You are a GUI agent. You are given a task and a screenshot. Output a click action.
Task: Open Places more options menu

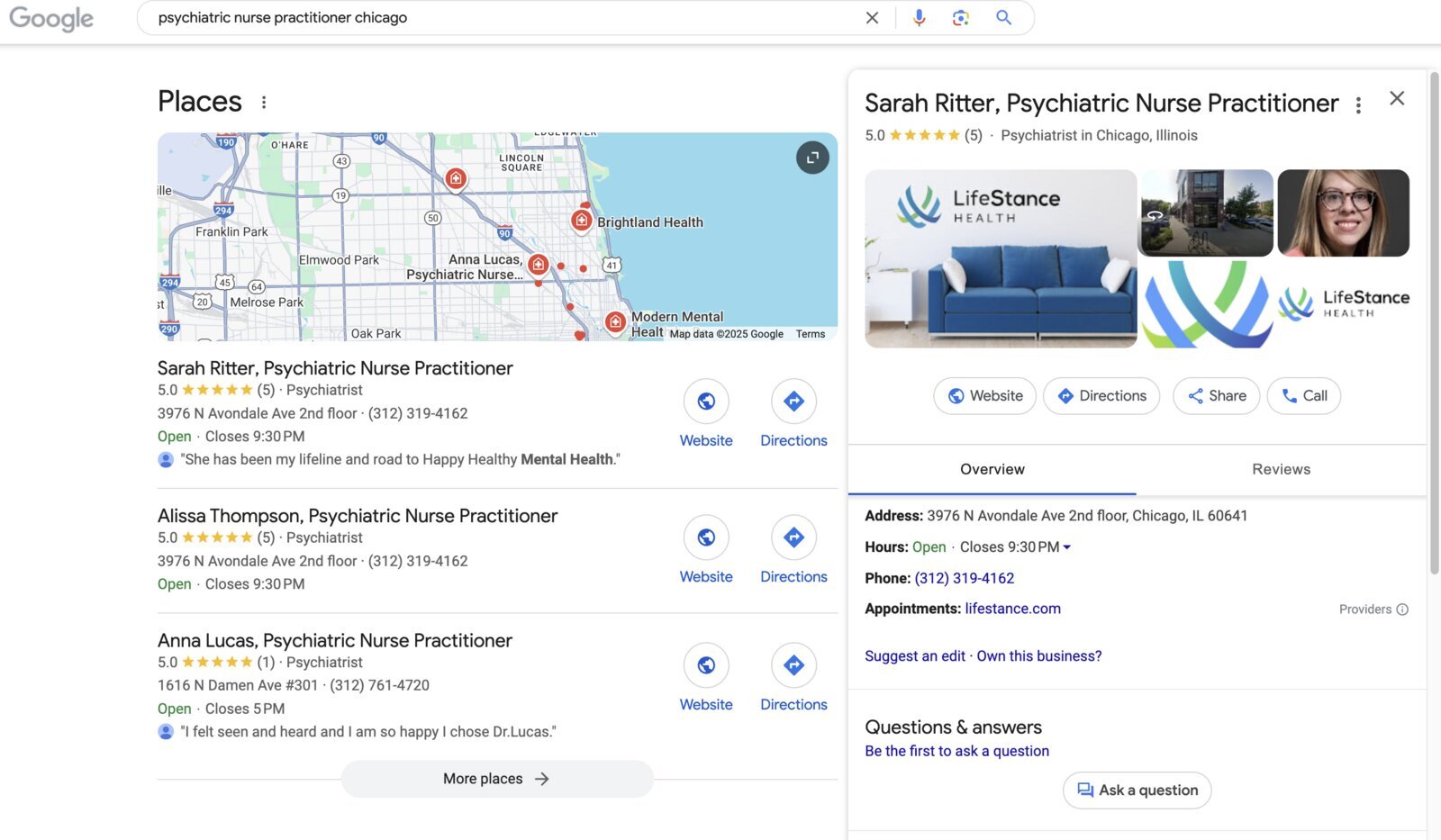(264, 103)
